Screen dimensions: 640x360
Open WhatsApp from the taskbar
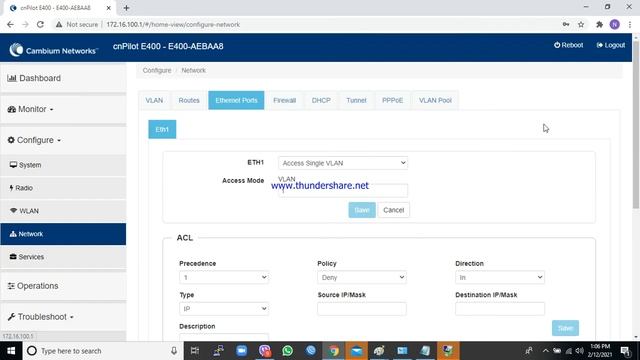tap(287, 351)
